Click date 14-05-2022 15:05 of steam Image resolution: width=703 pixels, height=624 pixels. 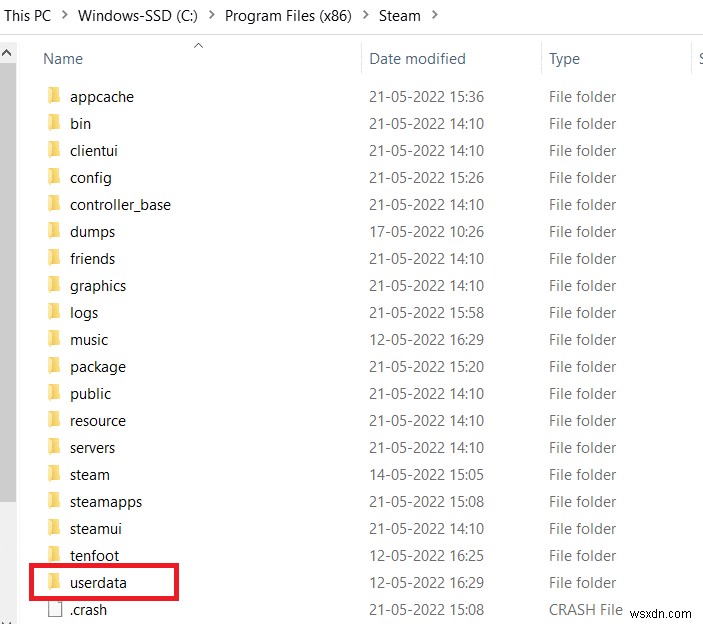coord(426,475)
